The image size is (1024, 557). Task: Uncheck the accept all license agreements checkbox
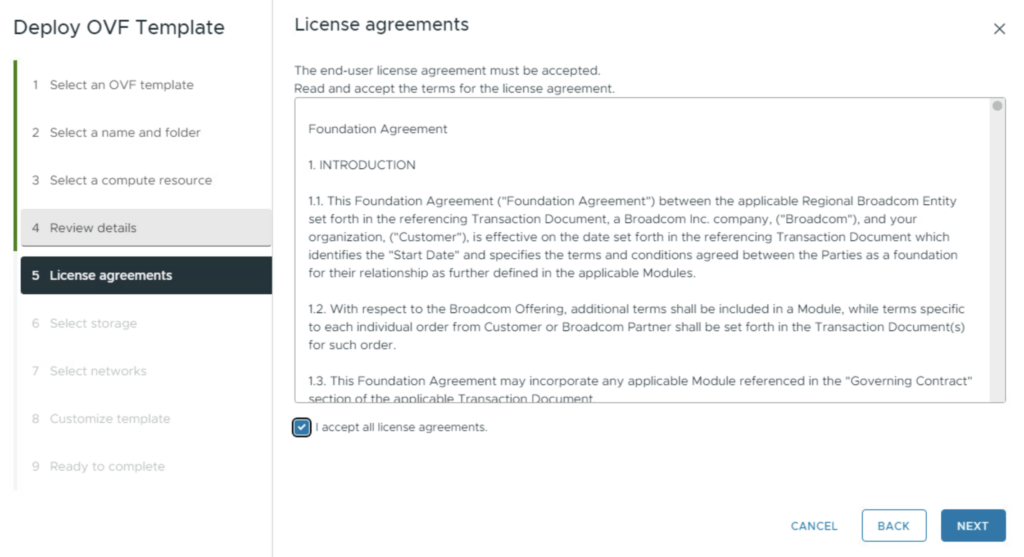pyautogui.click(x=302, y=428)
